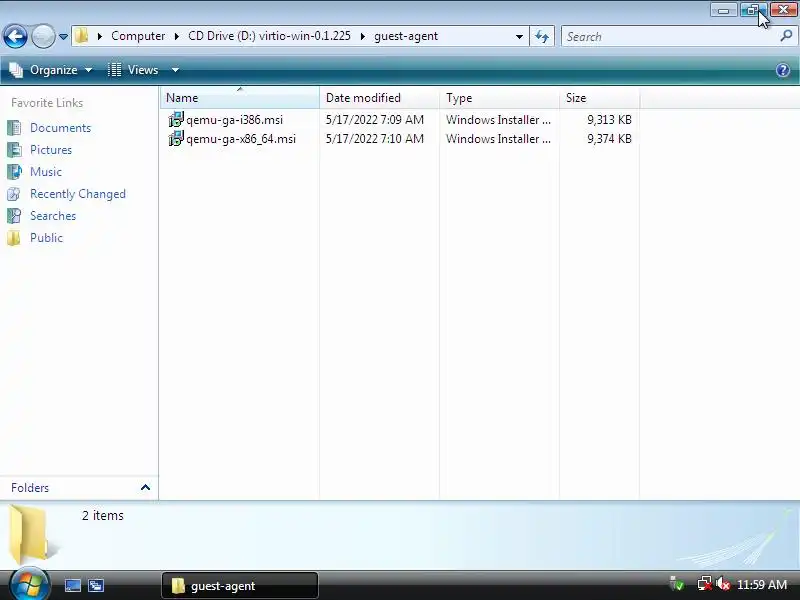800x600 pixels.
Task: Click the grayed Forward navigation button
Action: [x=43, y=36]
